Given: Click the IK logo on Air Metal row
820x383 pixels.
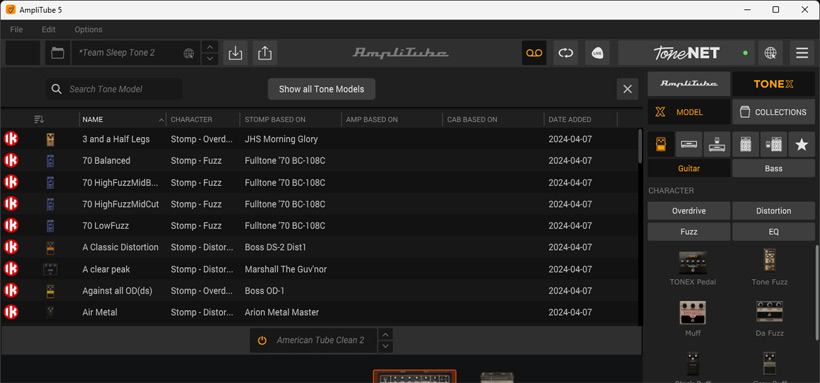Looking at the screenshot, I should tap(11, 312).
